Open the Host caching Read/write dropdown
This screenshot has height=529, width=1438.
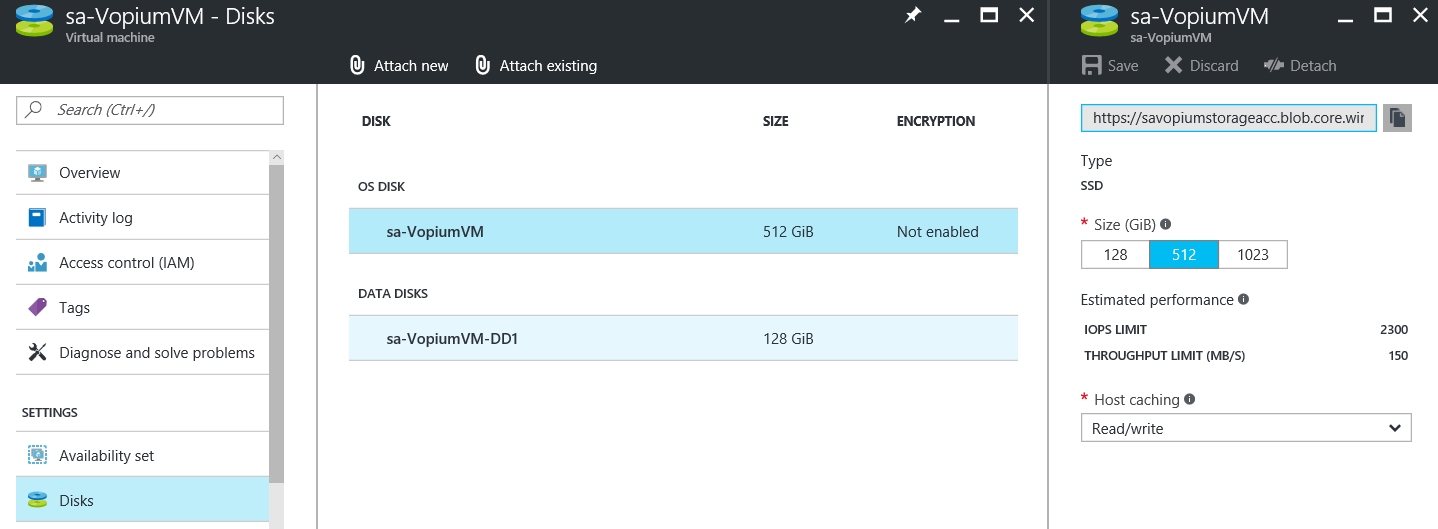(1246, 428)
